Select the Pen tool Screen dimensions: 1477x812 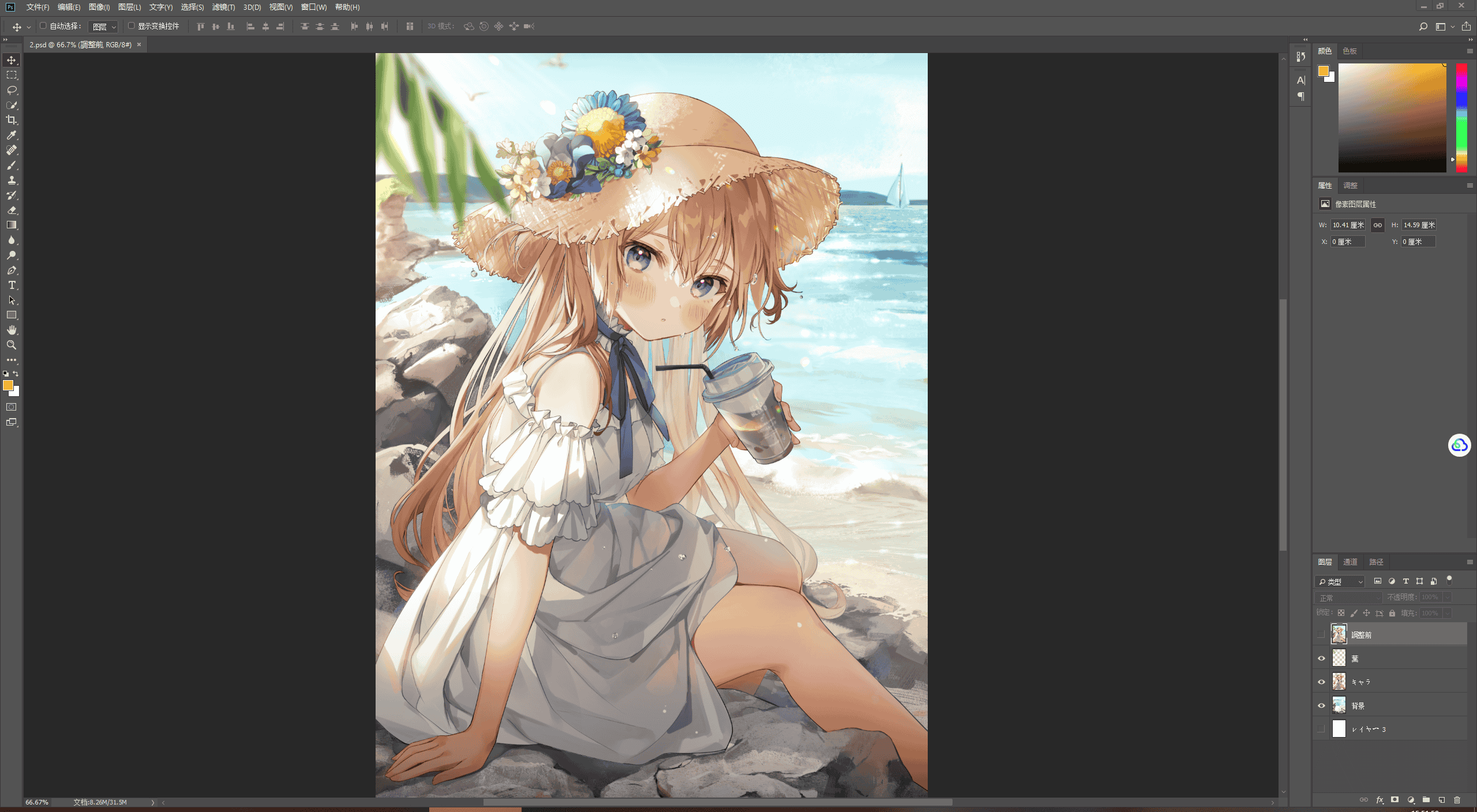(x=12, y=270)
